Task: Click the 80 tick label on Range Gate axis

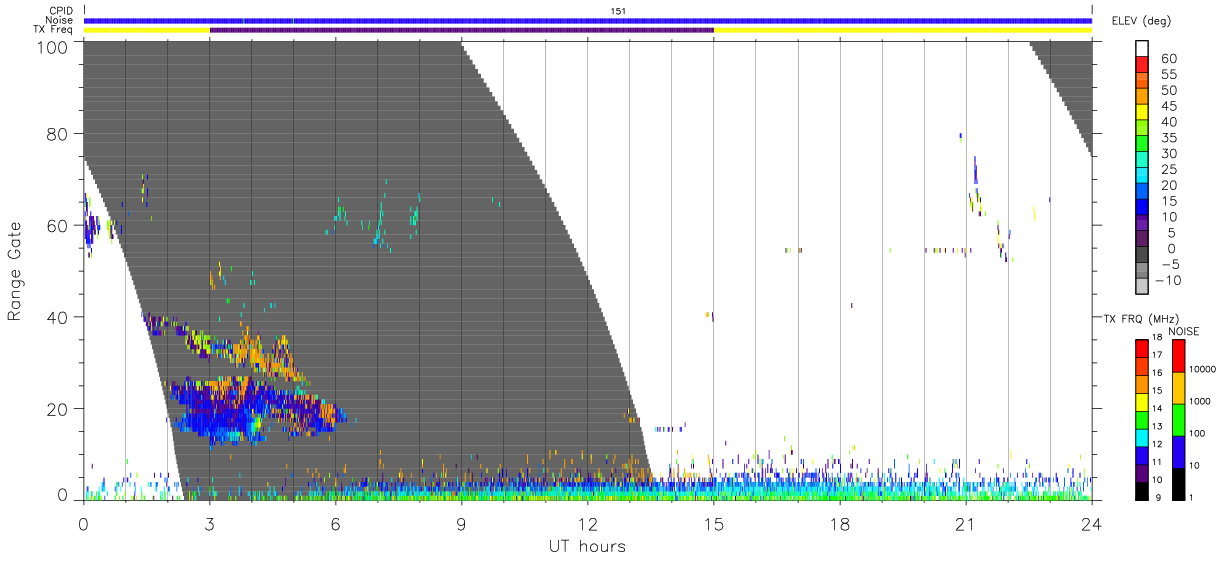Action: pos(58,134)
